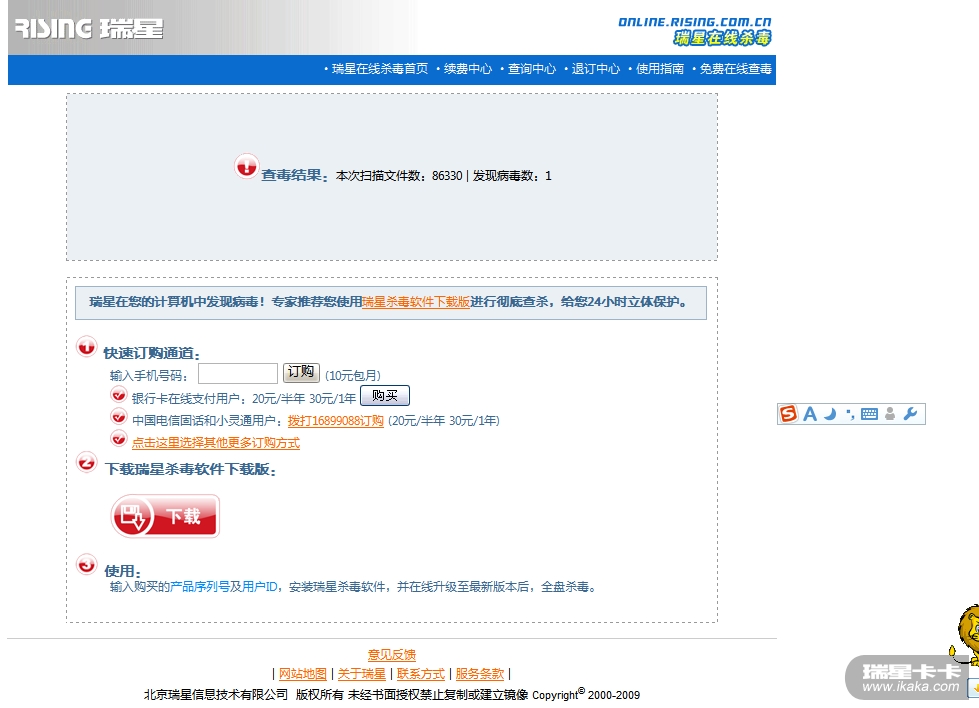Open the 瑞星杀毒软件下载版 link in notice
The width and height of the screenshot is (979, 708).
[x=416, y=302]
